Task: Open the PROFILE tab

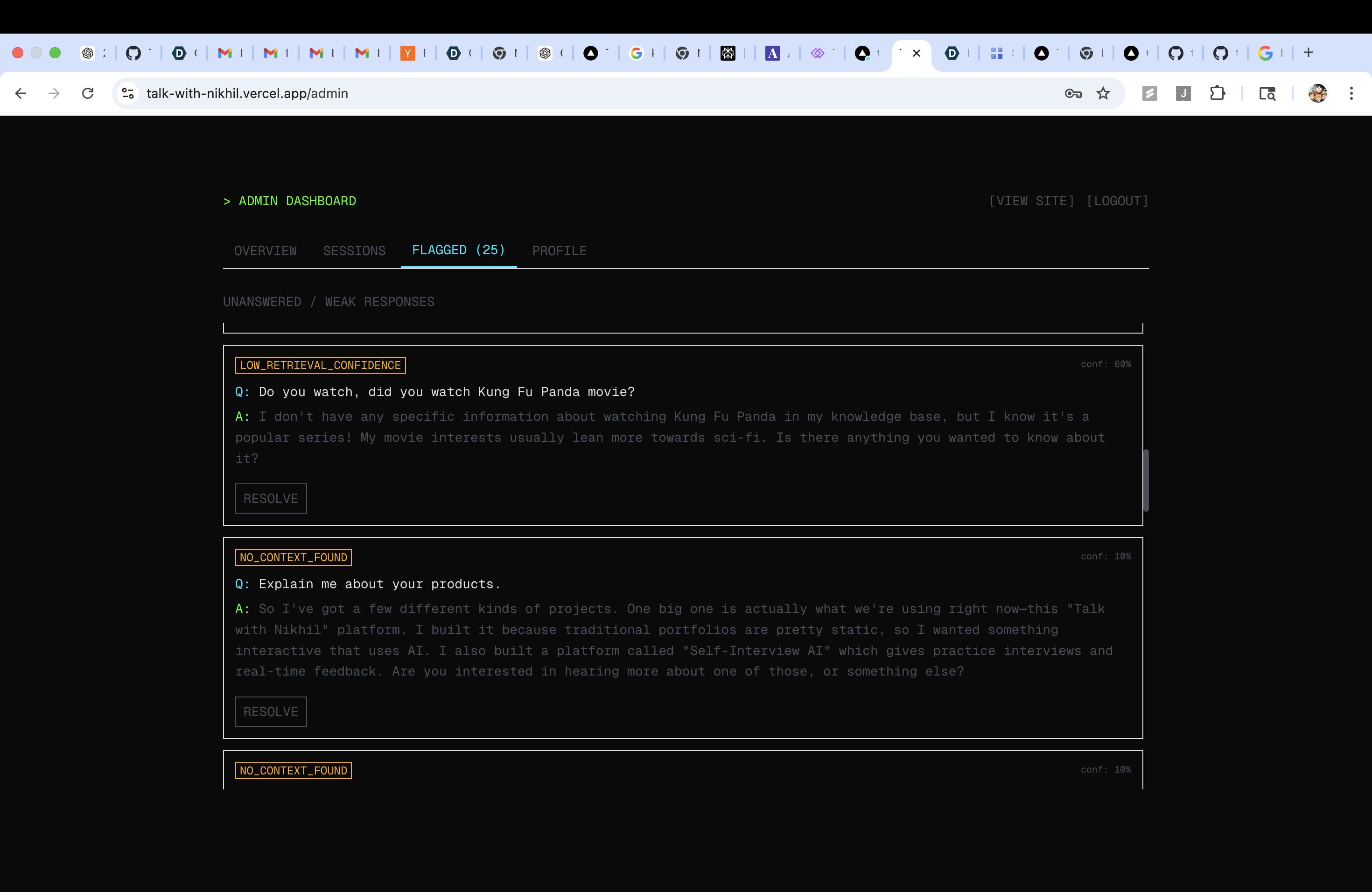Action: pos(559,251)
